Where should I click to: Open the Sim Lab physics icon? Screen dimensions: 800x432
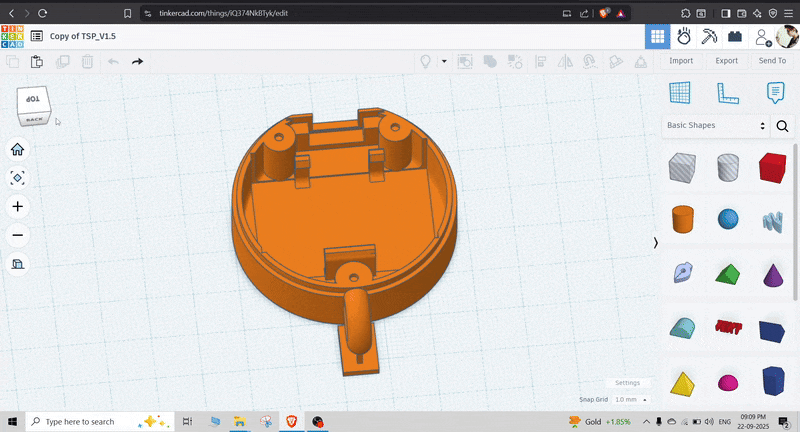684,36
